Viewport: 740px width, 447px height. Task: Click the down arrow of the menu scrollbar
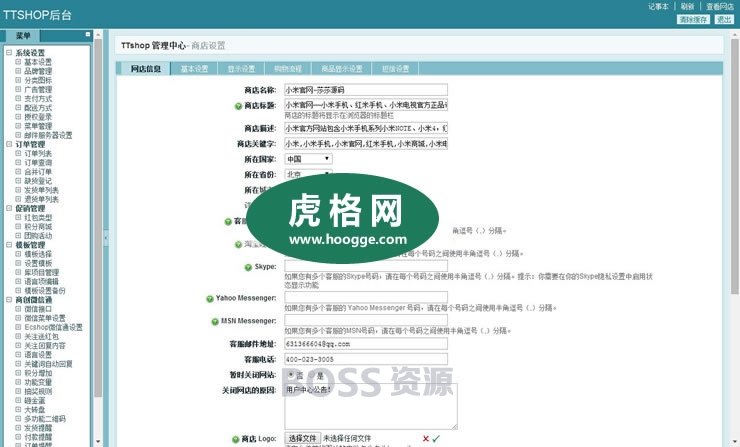[x=98, y=442]
